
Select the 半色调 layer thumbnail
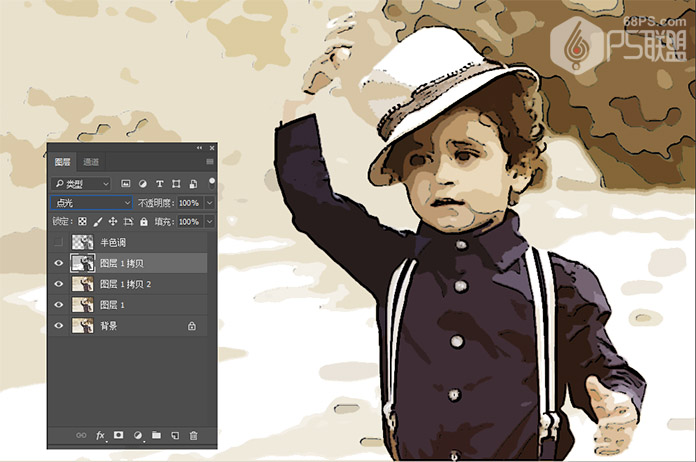click(x=83, y=242)
